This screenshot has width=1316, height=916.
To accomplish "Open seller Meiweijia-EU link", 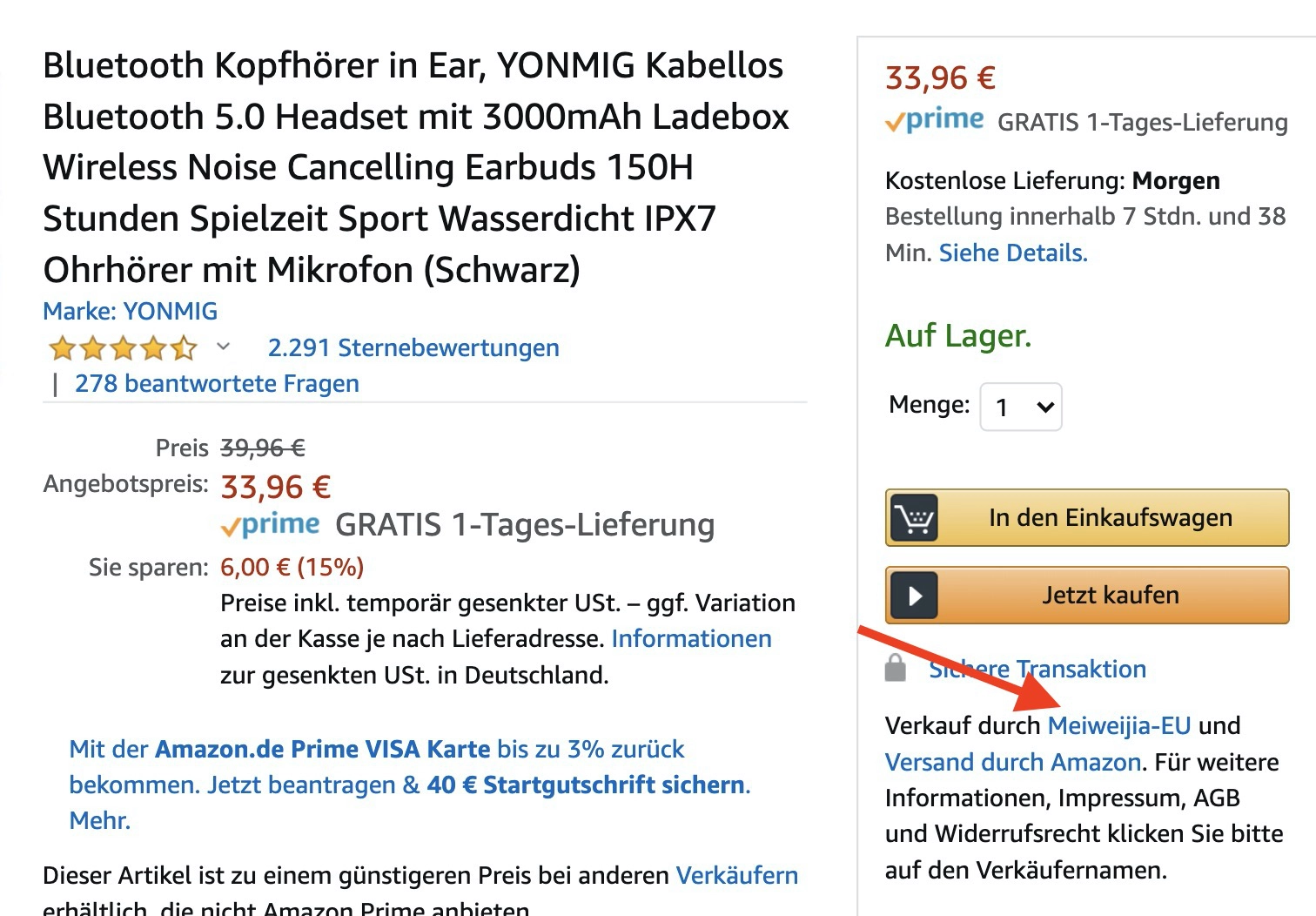I will pyautogui.click(x=1119, y=725).
